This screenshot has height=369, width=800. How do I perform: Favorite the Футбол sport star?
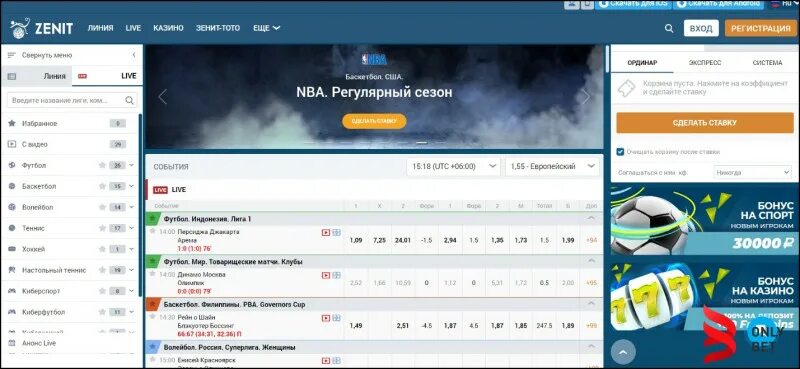pyautogui.click(x=102, y=165)
